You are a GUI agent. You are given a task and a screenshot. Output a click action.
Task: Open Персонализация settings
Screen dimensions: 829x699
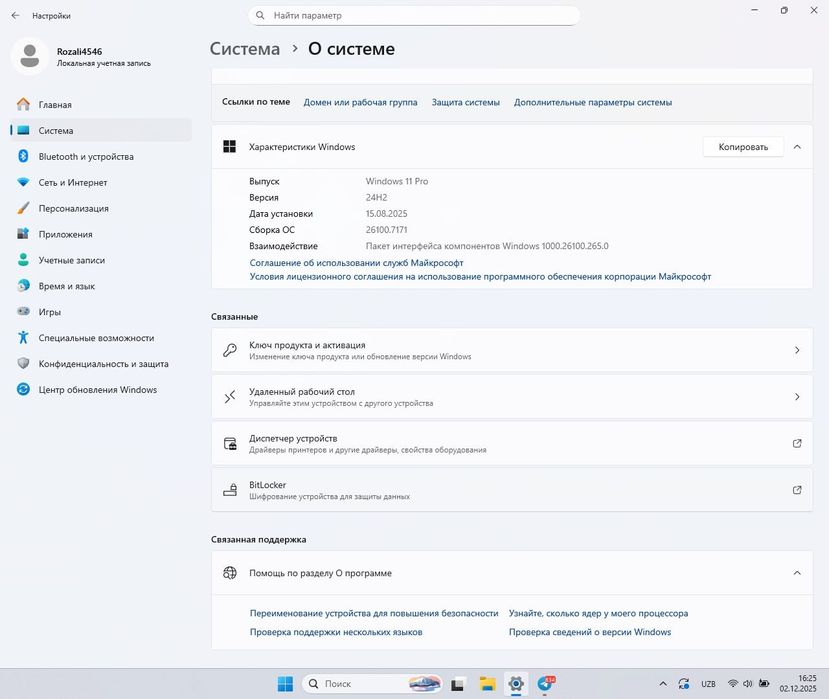click(100, 208)
